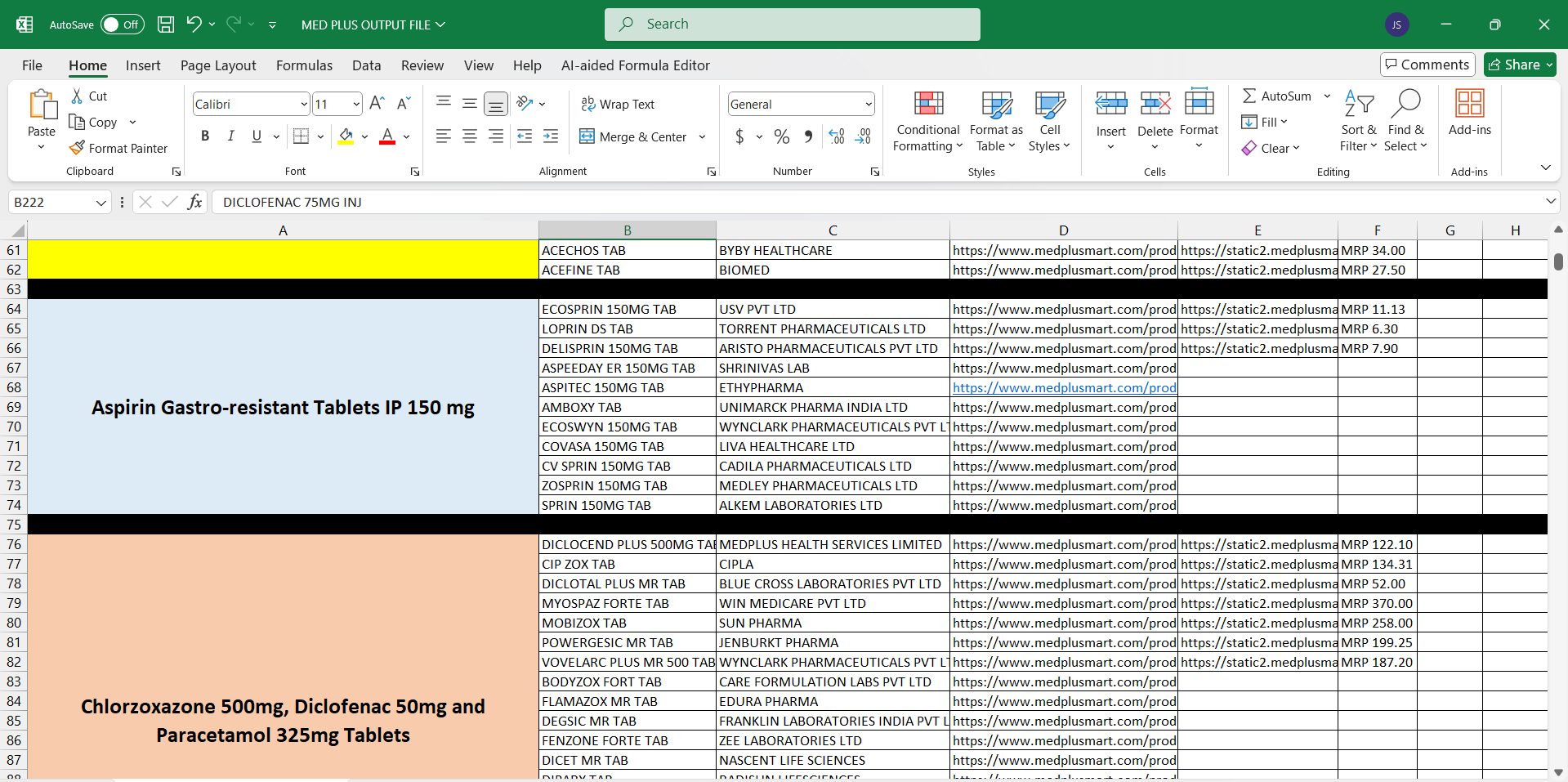Open the File menu
Viewport: 1568px width, 782px height.
click(32, 65)
